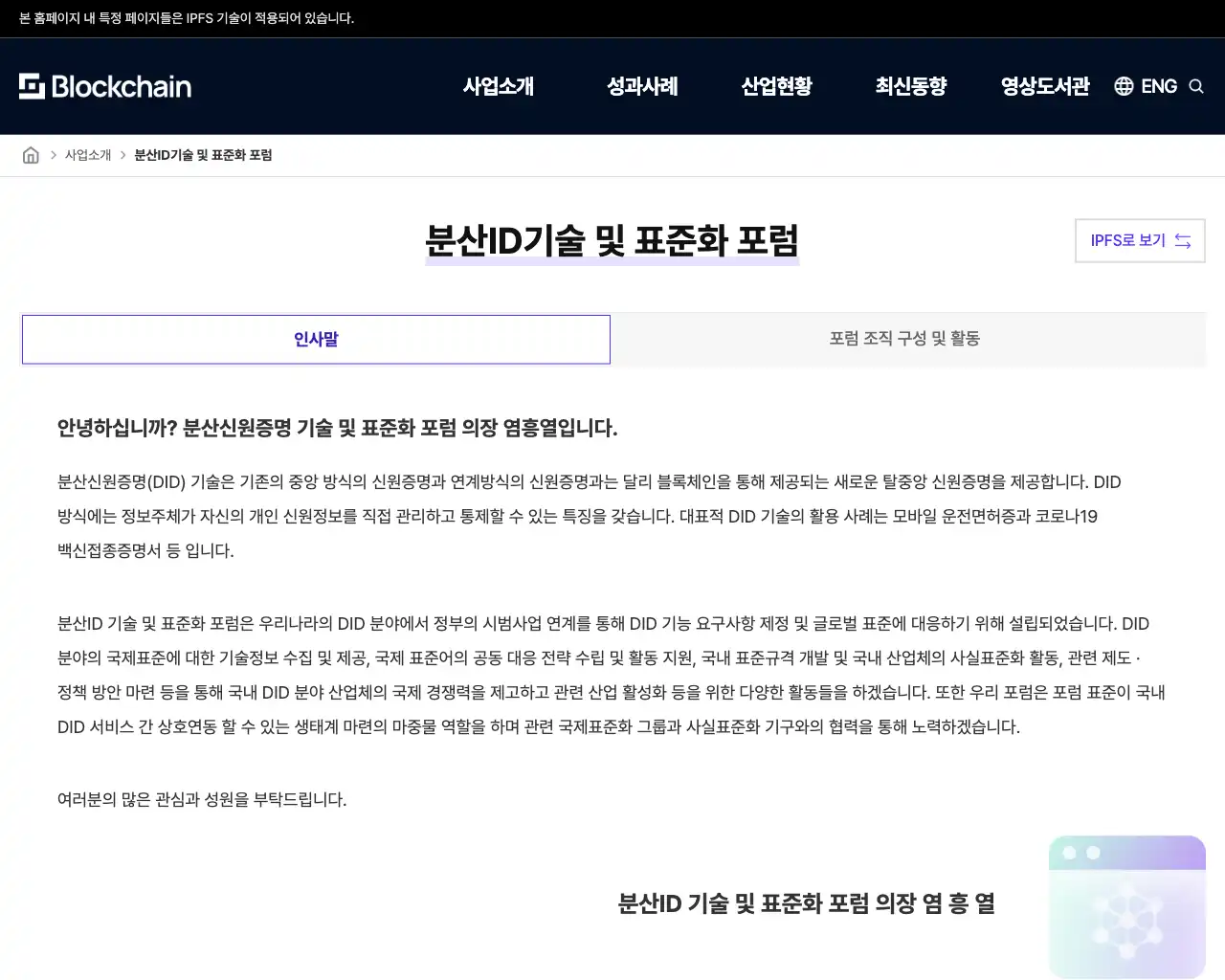
Task: Click the '분산ID기술 및 표준화 포럼' breadcrumb
Action: tap(203, 154)
